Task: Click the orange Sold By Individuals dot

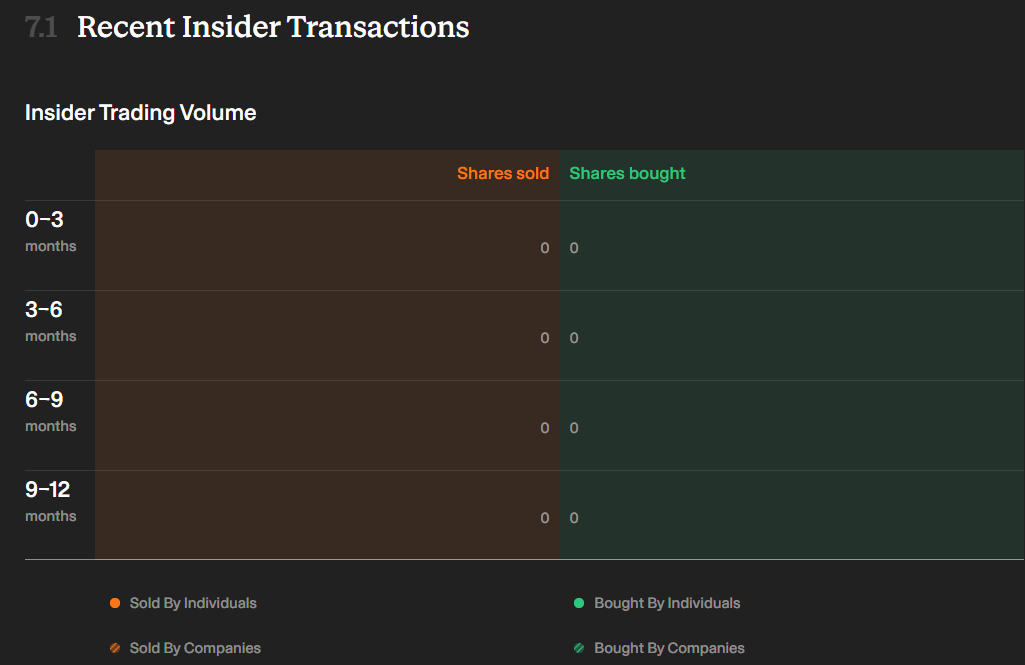Action: pos(115,603)
